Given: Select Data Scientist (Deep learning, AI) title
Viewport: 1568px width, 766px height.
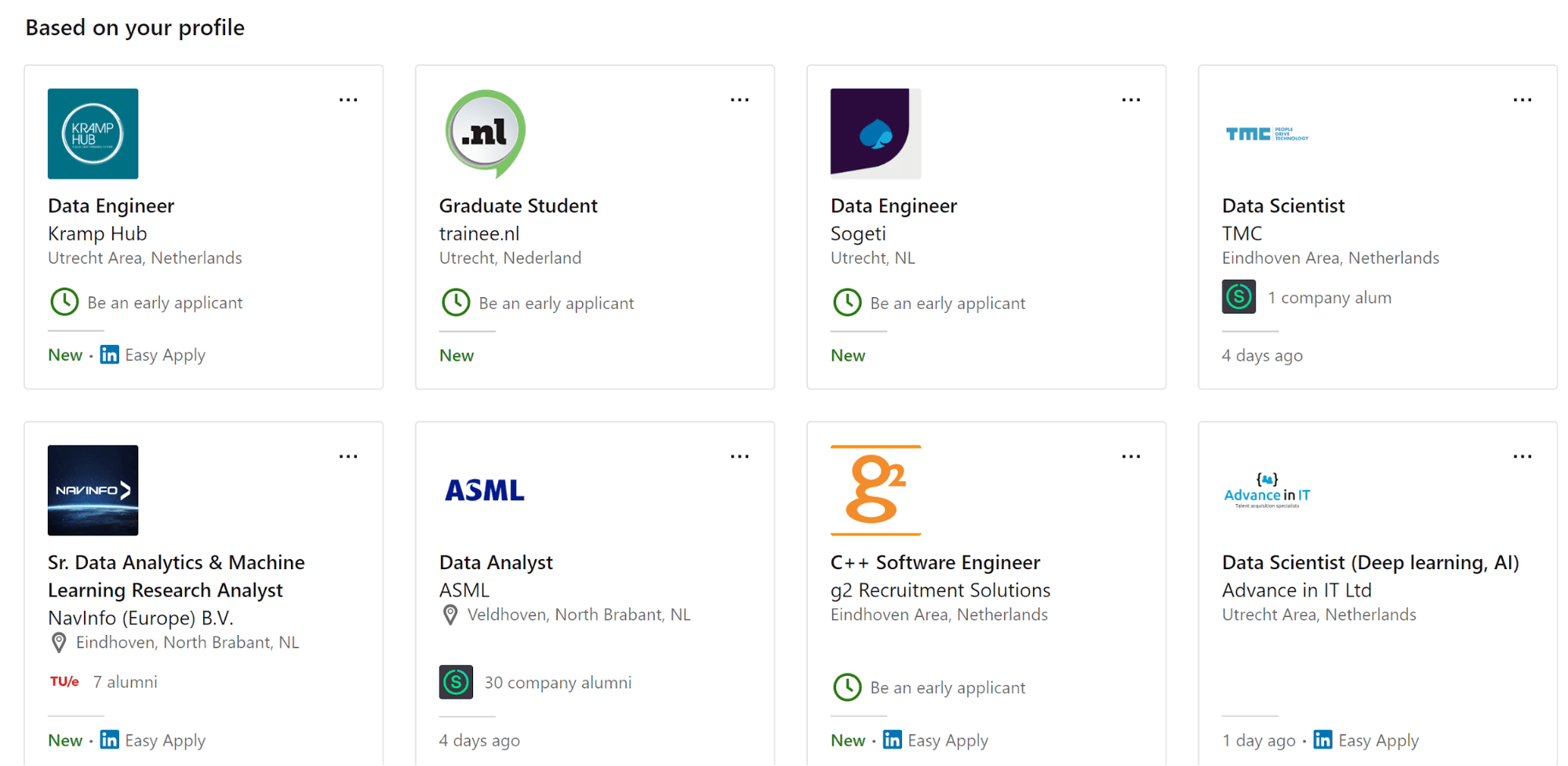Looking at the screenshot, I should click(x=1370, y=562).
